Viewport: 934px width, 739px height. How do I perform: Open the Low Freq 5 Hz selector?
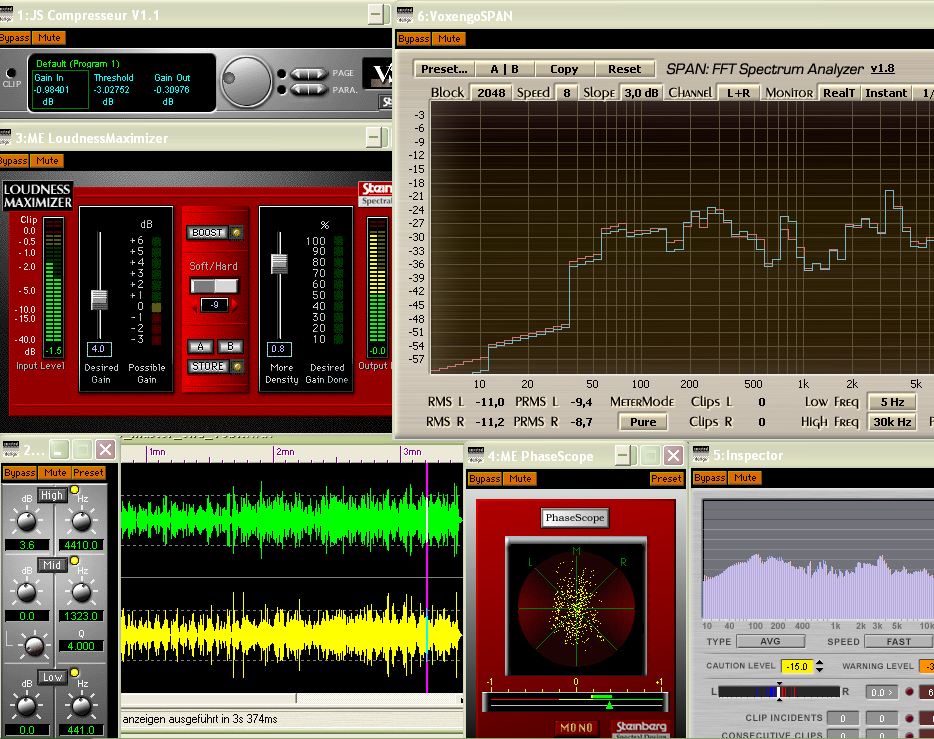892,402
